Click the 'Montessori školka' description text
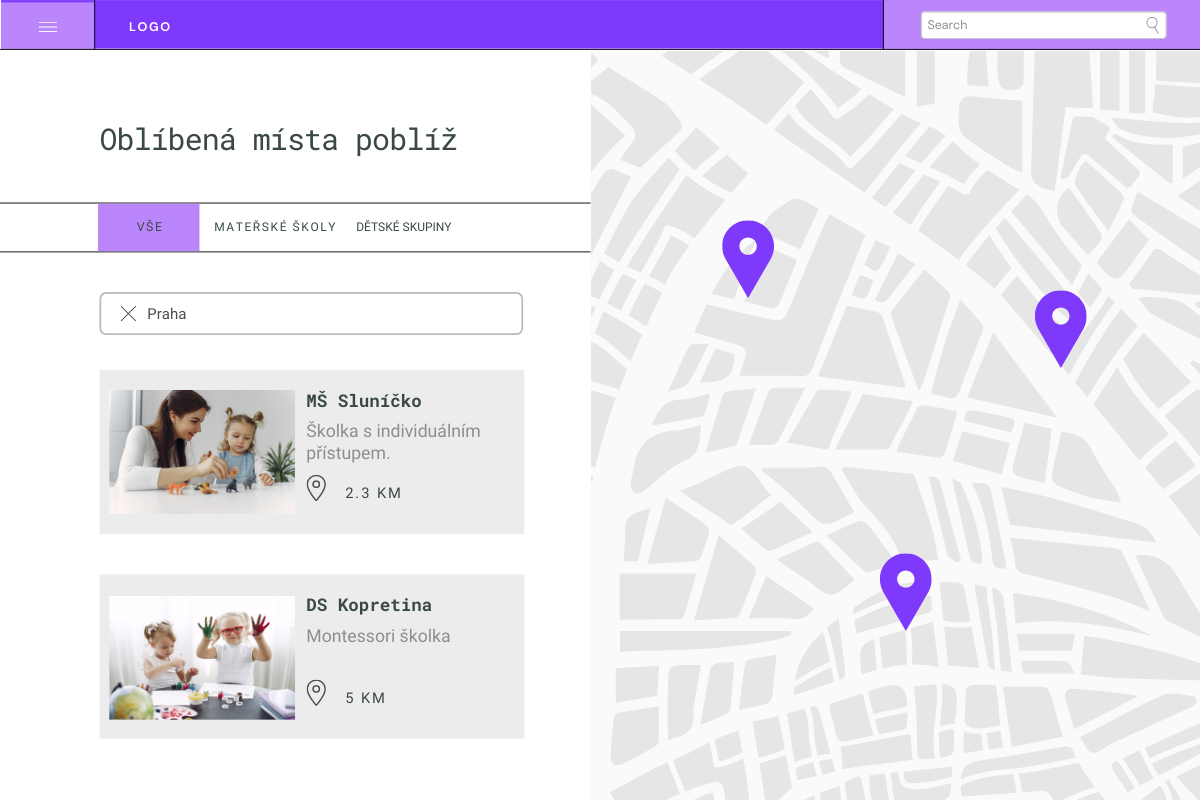Image resolution: width=1200 pixels, height=800 pixels. 378,636
